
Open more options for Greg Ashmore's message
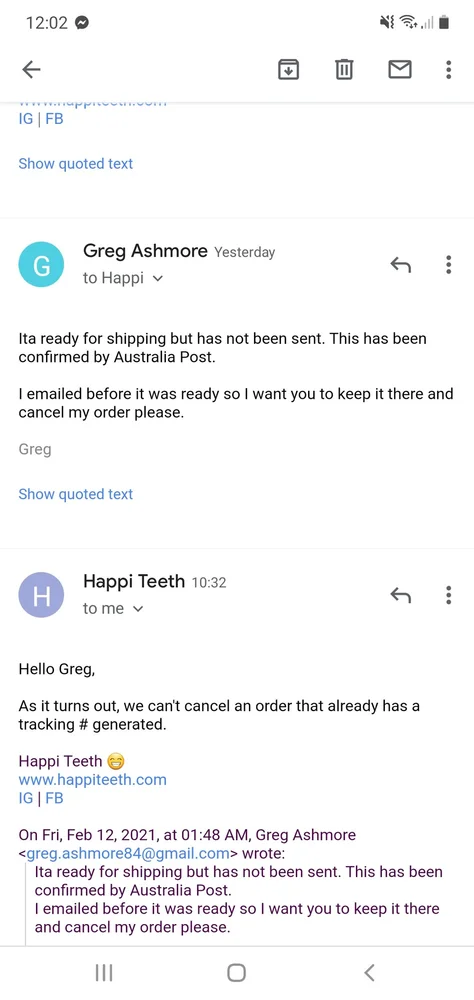449,264
